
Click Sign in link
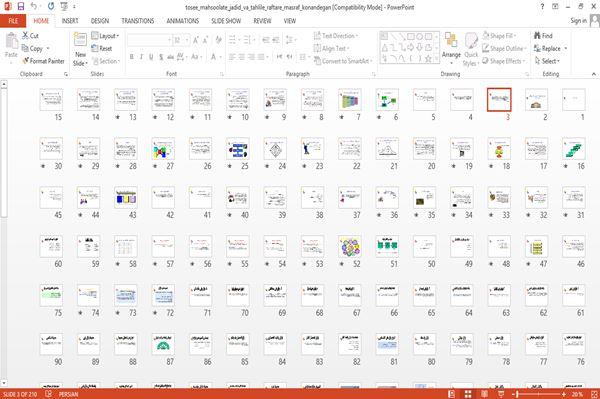click(578, 21)
